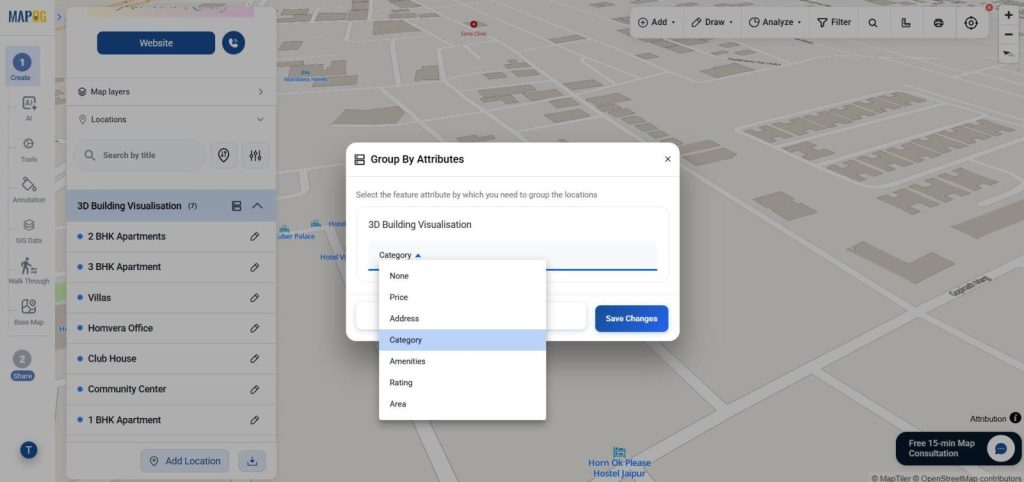1024x482 pixels.
Task: Click the map pin icon beside search
Action: click(223, 155)
